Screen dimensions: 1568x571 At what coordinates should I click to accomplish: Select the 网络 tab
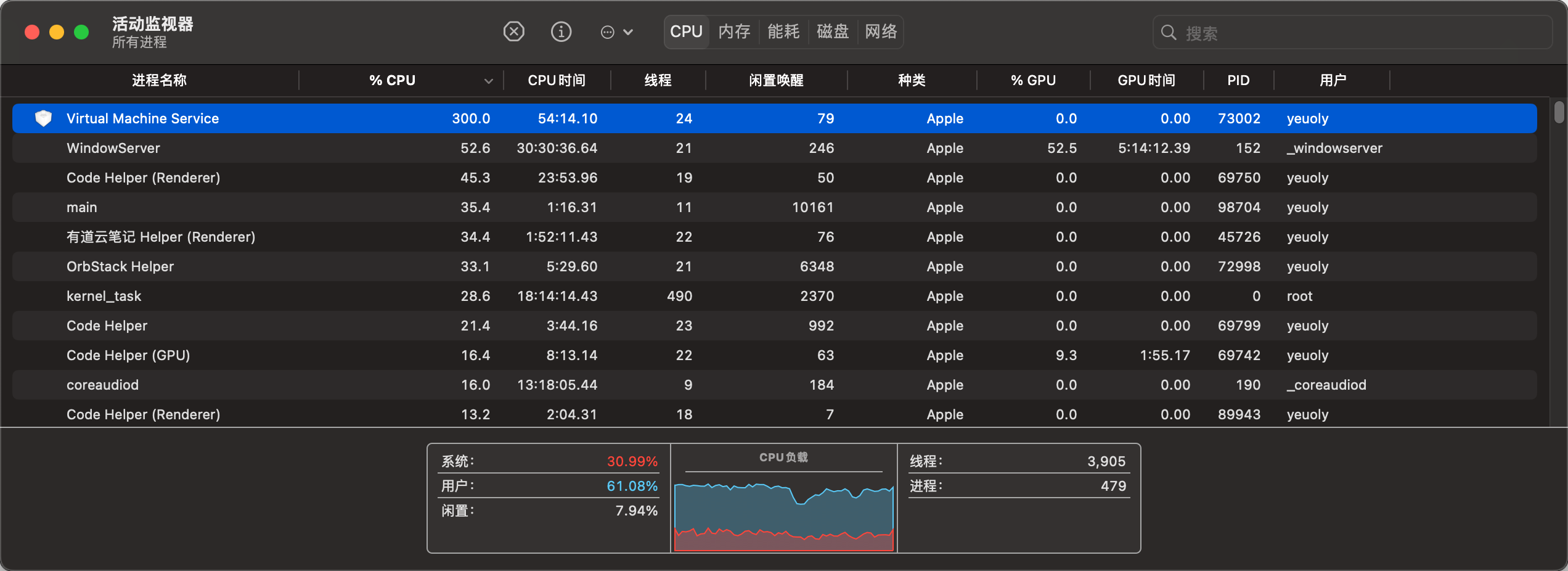pos(881,31)
